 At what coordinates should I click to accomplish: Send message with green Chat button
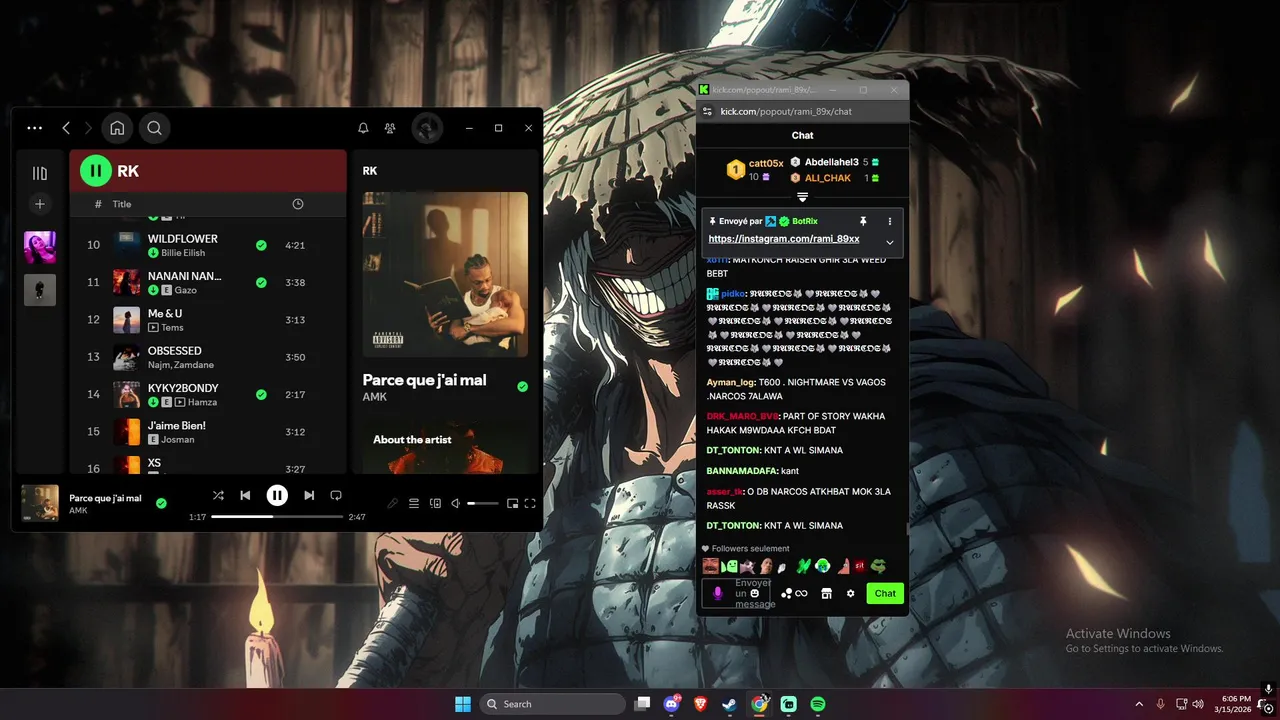[885, 593]
